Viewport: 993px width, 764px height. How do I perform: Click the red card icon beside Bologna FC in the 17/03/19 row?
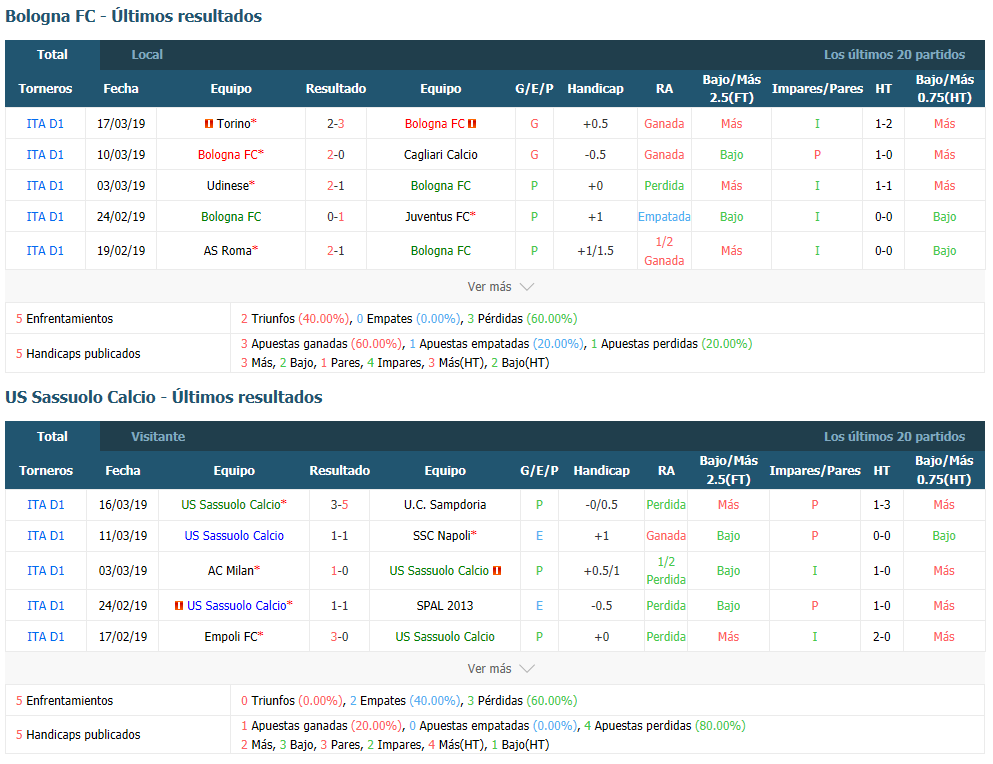[x=472, y=124]
